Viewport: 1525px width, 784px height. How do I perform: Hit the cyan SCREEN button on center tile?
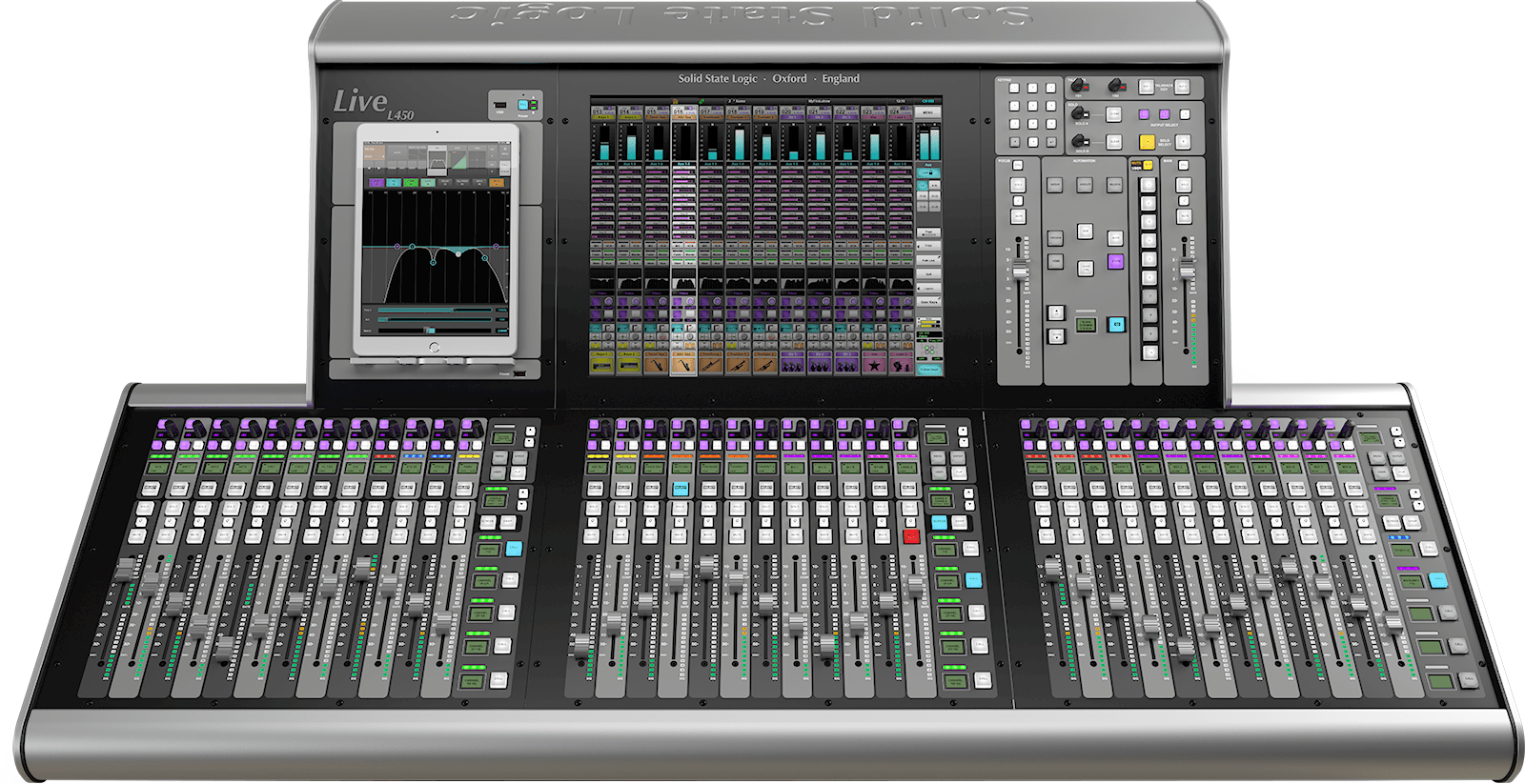click(940, 522)
